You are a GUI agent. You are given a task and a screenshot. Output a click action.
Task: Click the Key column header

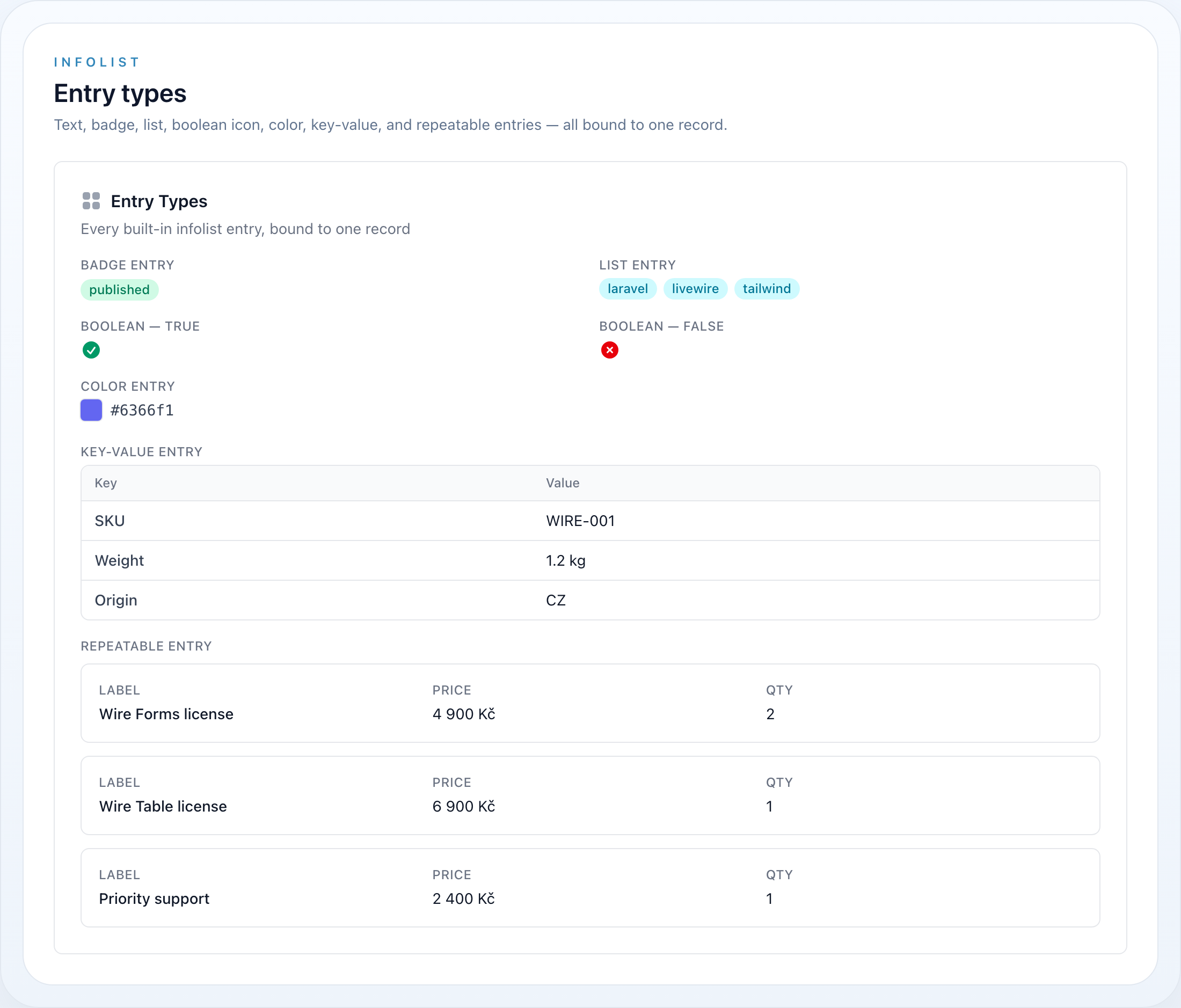[106, 483]
